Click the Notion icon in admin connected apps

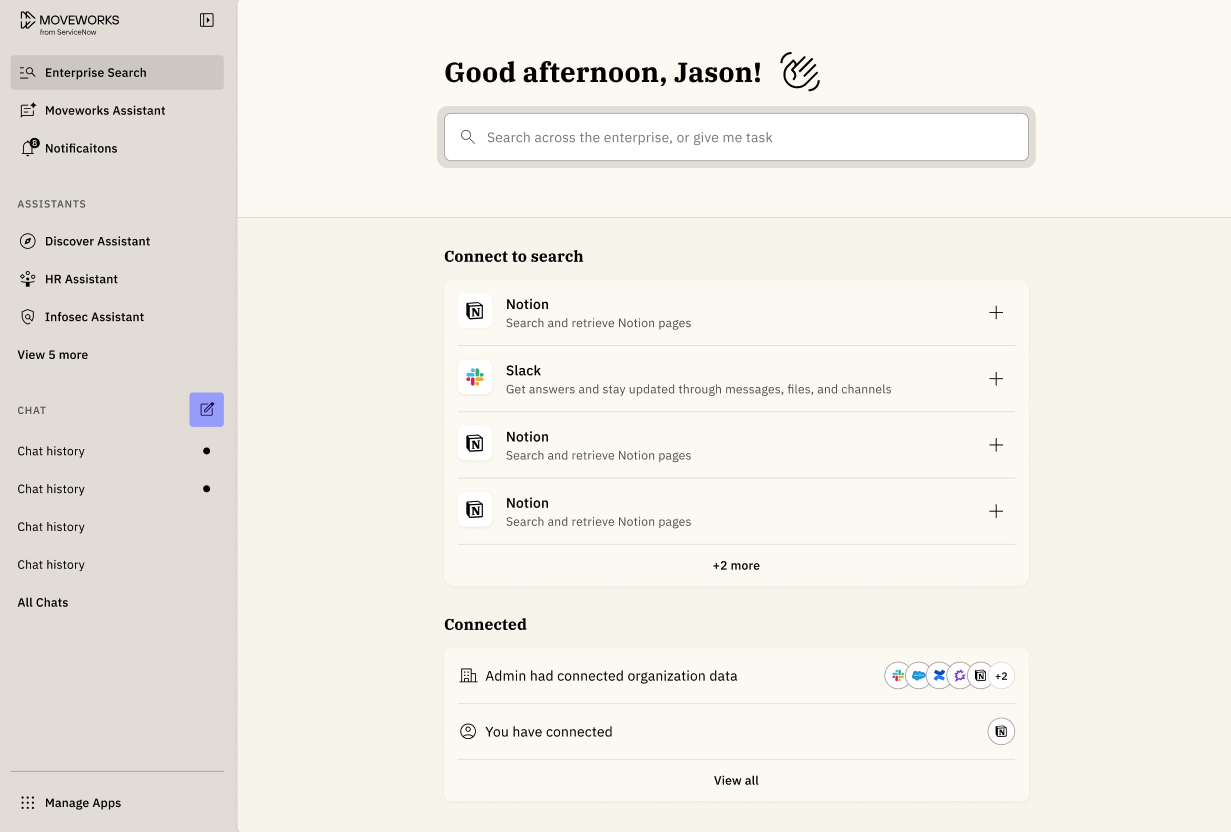tap(980, 676)
